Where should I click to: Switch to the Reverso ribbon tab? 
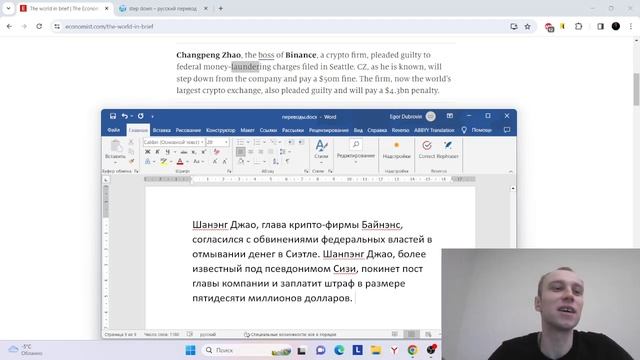[400, 130]
